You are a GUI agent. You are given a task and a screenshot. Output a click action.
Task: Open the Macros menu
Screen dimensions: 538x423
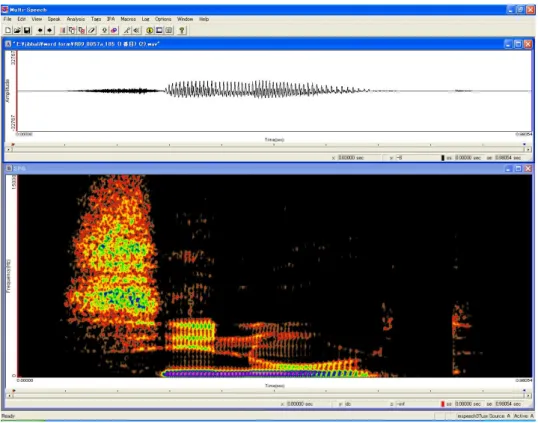click(128, 19)
